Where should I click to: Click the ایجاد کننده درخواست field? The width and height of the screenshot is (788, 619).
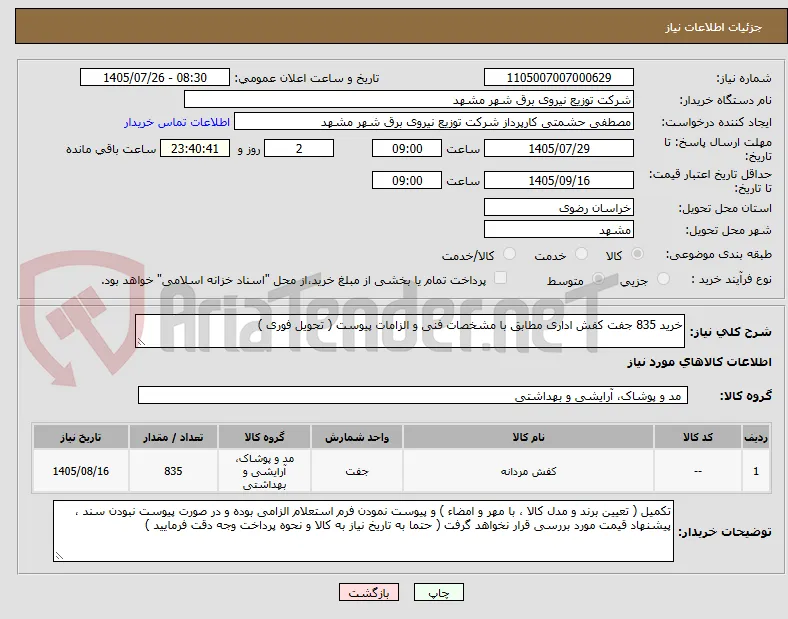pyautogui.click(x=434, y=122)
